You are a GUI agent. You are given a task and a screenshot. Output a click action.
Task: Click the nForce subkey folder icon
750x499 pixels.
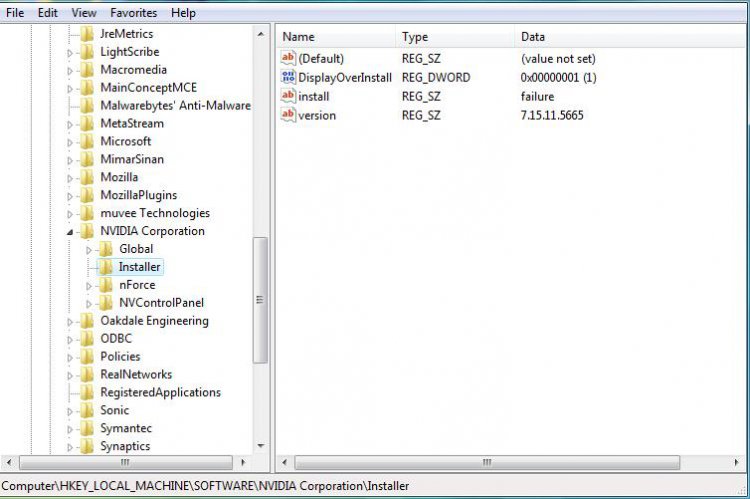pos(106,285)
